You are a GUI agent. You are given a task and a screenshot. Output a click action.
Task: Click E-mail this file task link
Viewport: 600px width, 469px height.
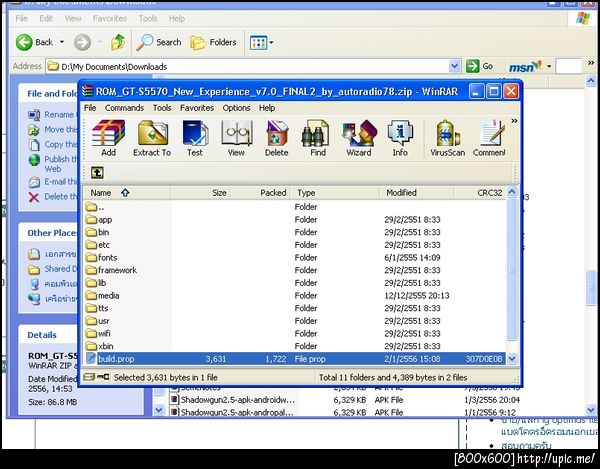(x=53, y=182)
